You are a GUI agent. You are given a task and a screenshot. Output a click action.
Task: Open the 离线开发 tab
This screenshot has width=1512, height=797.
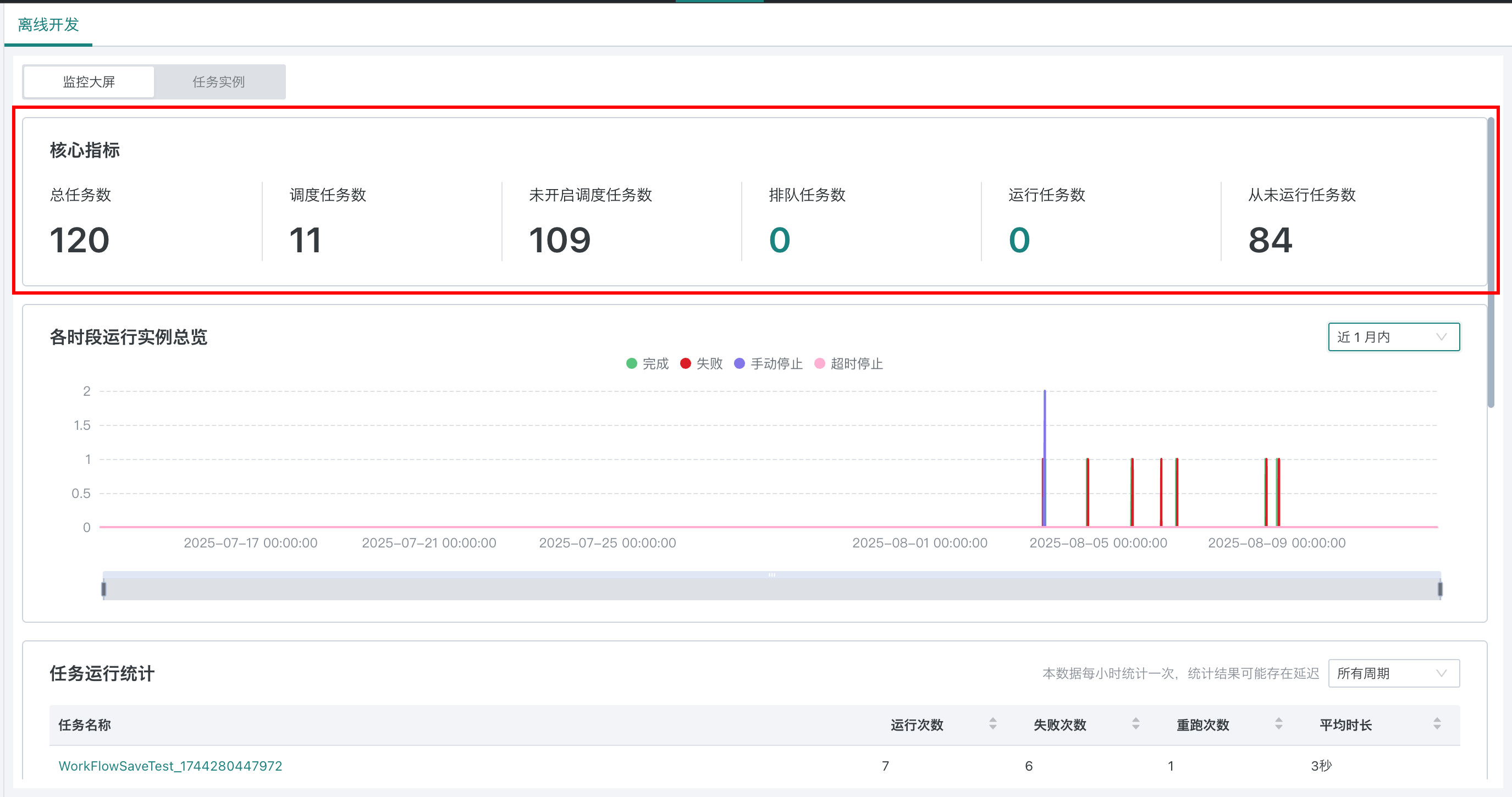(48, 25)
